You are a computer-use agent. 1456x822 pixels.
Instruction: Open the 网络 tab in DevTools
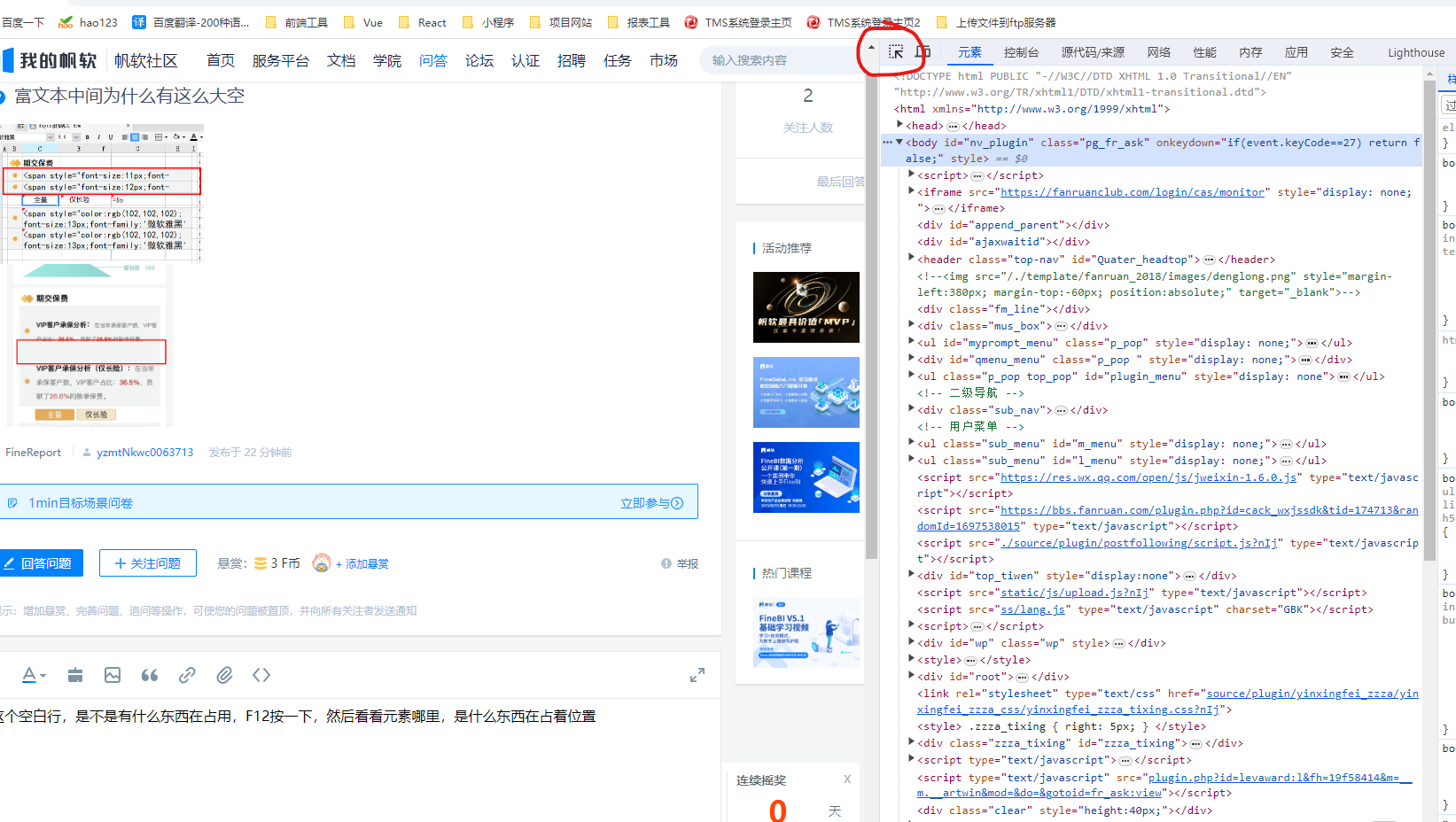point(1158,53)
